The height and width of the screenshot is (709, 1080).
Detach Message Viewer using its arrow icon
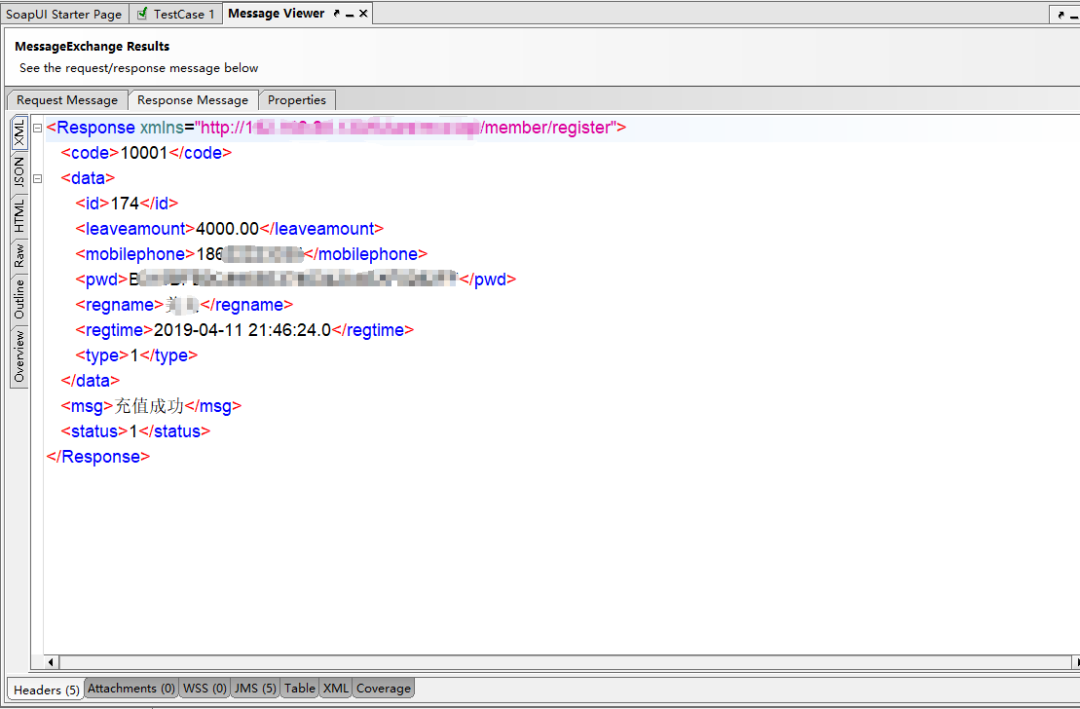coord(337,13)
